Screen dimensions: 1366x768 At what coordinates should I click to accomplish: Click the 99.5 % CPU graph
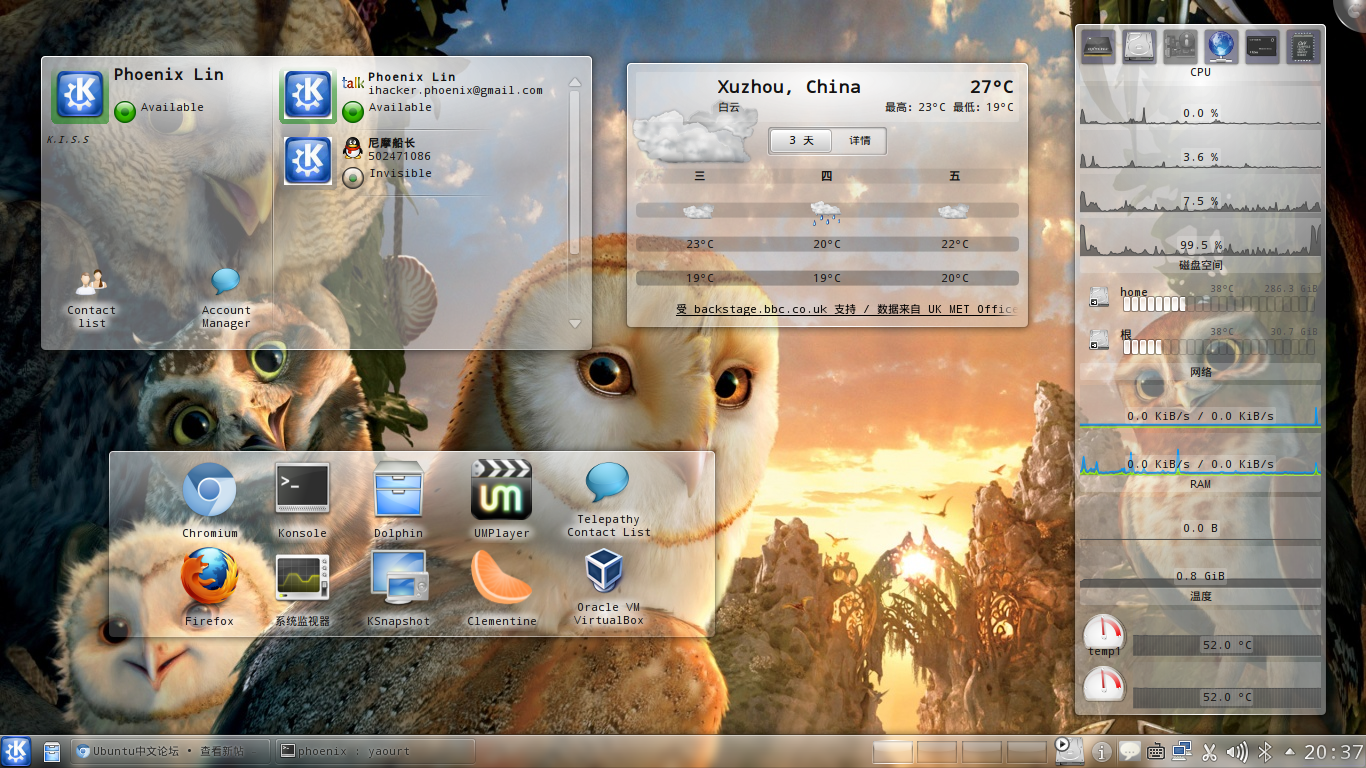[x=1200, y=240]
